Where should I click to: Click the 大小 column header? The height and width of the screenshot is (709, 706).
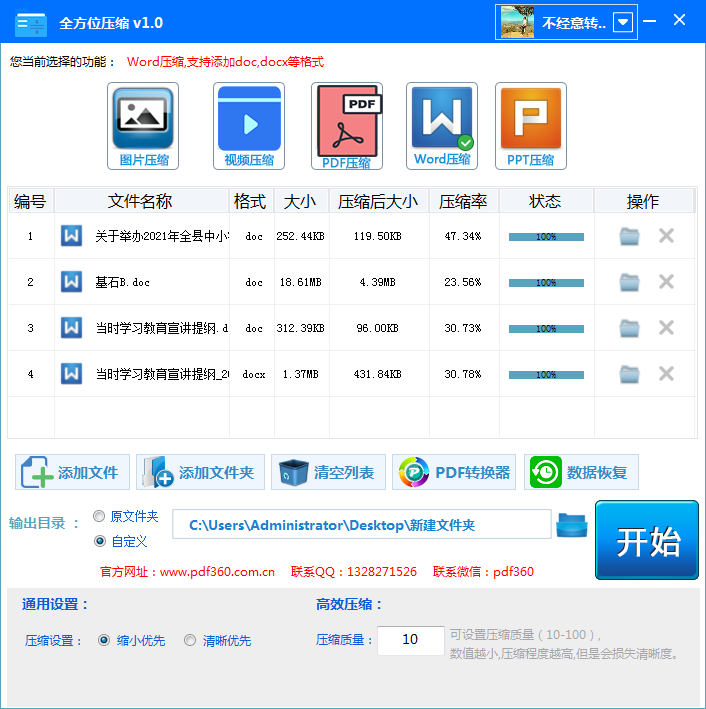tap(301, 201)
